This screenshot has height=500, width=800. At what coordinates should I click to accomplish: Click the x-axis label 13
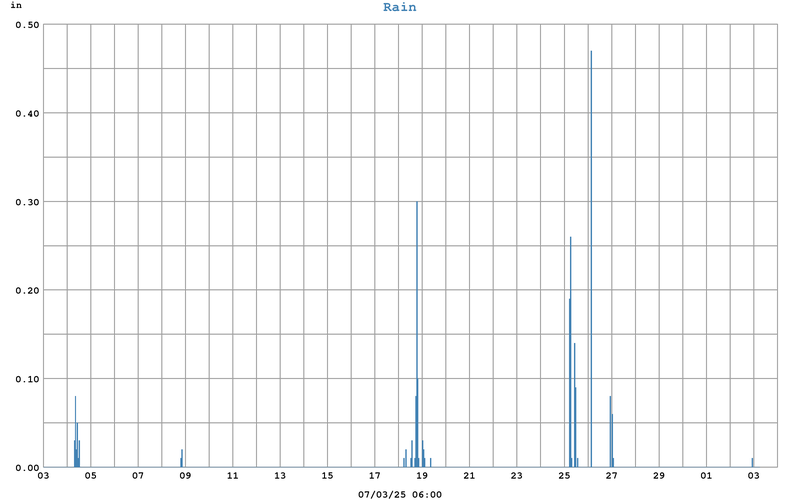click(x=280, y=476)
